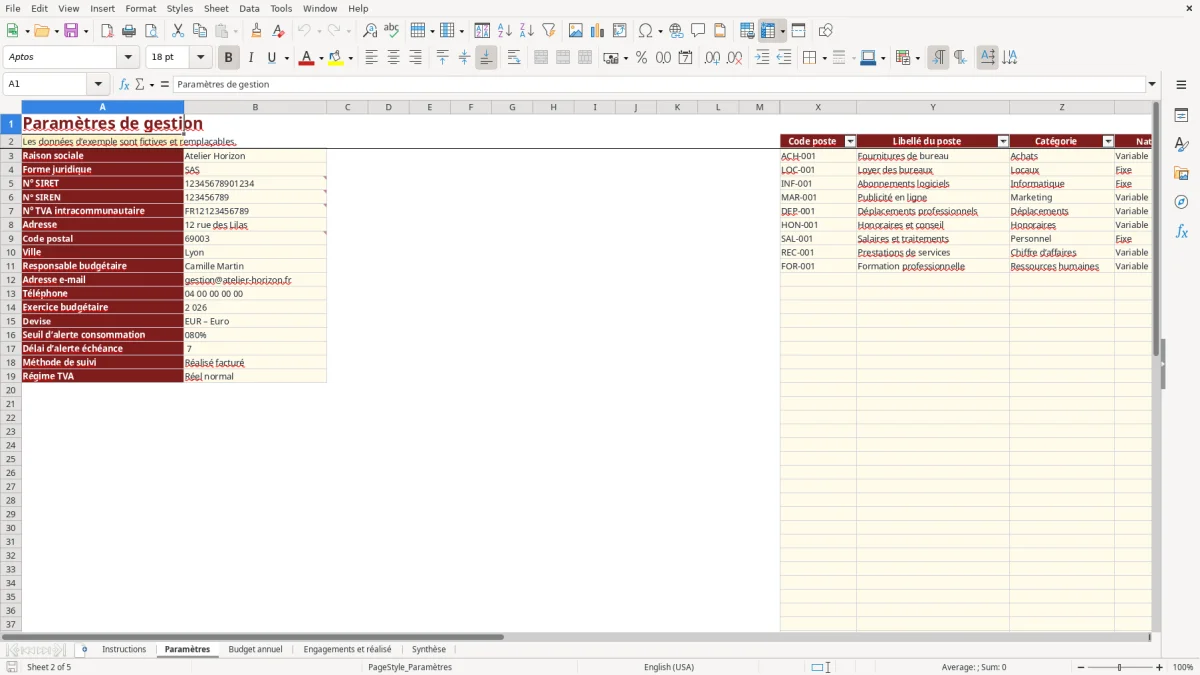Open the Font Size dropdown arrow
The width and height of the screenshot is (1200, 675).
click(x=200, y=58)
